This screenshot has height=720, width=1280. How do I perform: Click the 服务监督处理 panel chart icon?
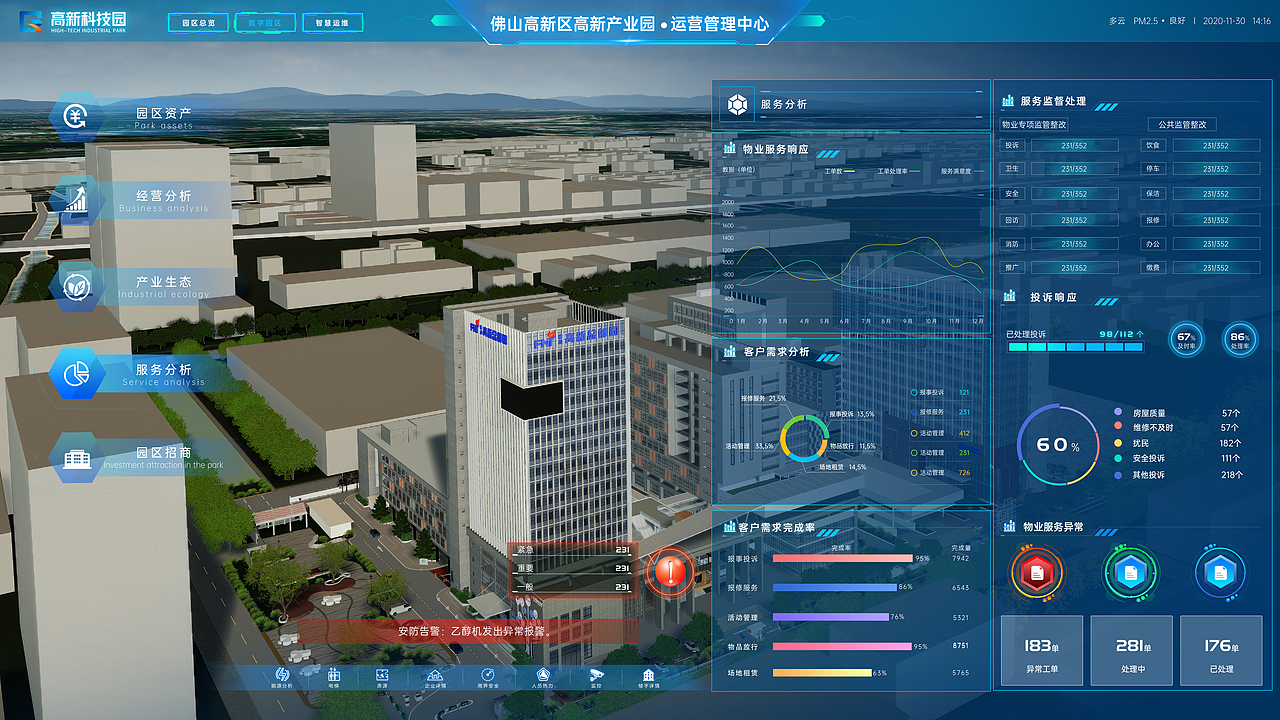pos(1007,101)
